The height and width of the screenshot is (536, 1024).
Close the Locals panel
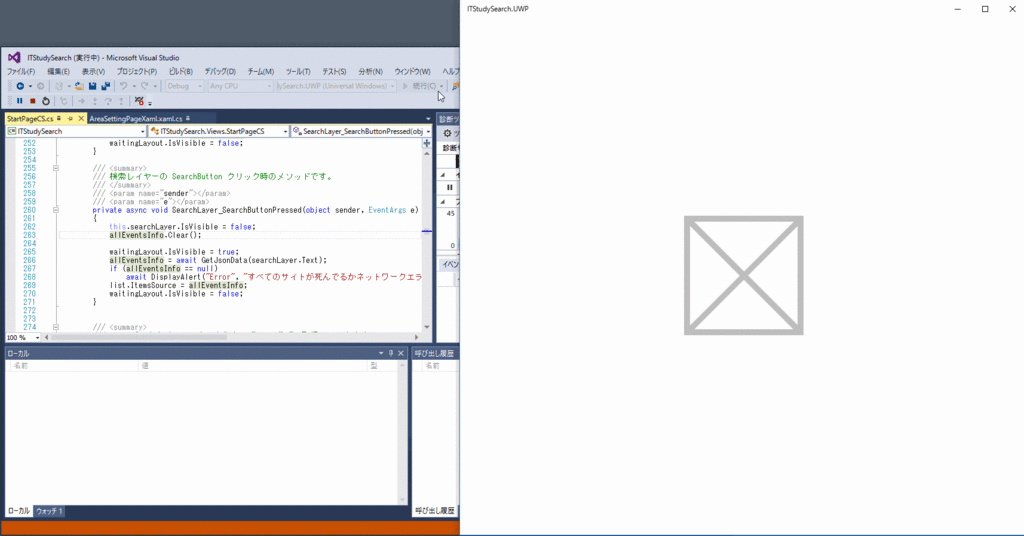pos(401,353)
